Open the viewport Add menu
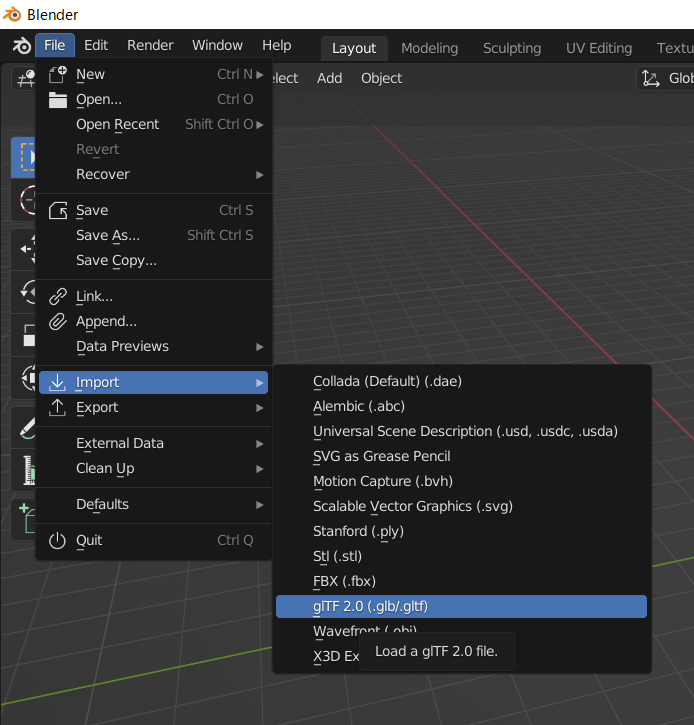Viewport: 694px width, 725px height. [330, 79]
